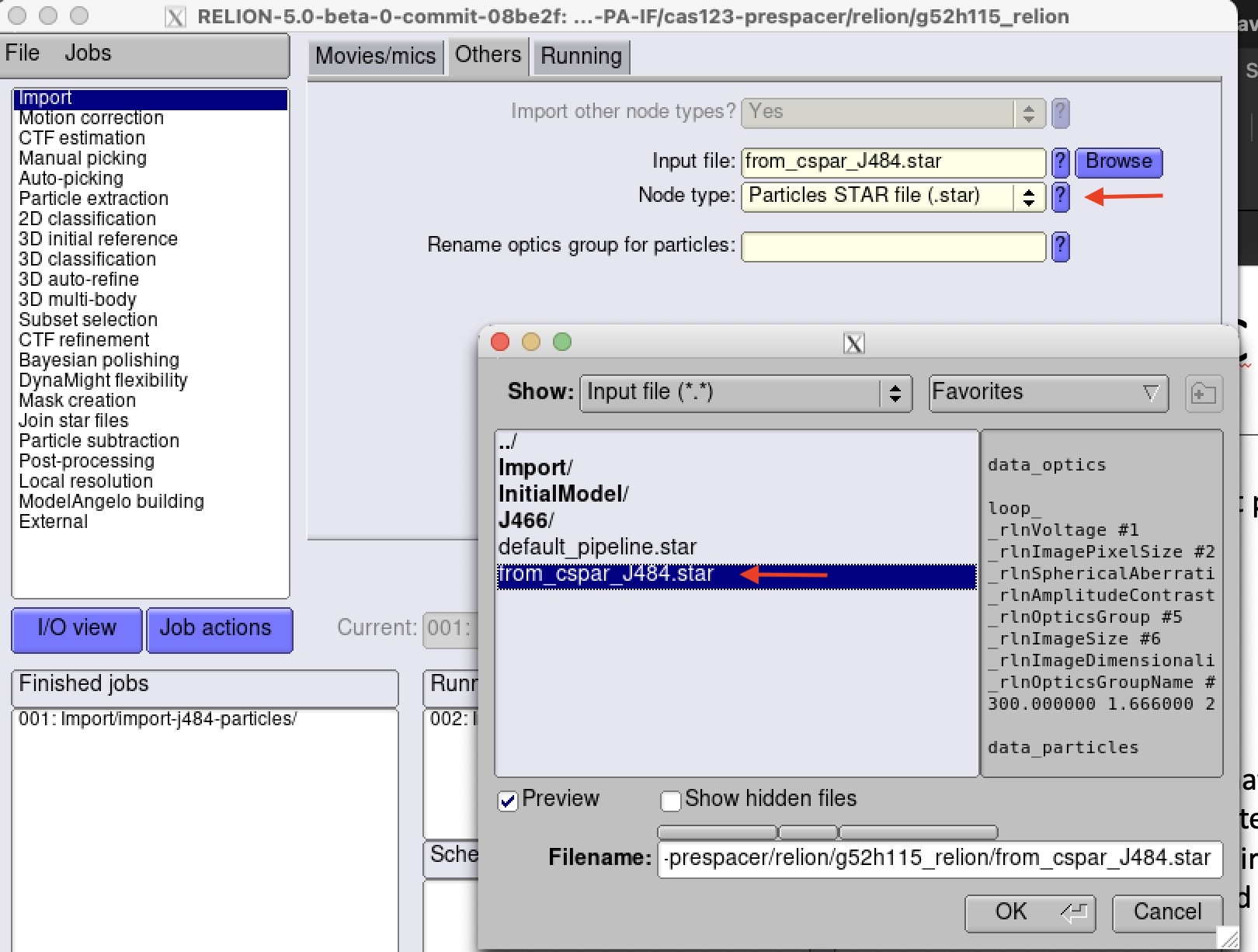Open help for Input file field
The image size is (1258, 952).
pyautogui.click(x=1061, y=162)
